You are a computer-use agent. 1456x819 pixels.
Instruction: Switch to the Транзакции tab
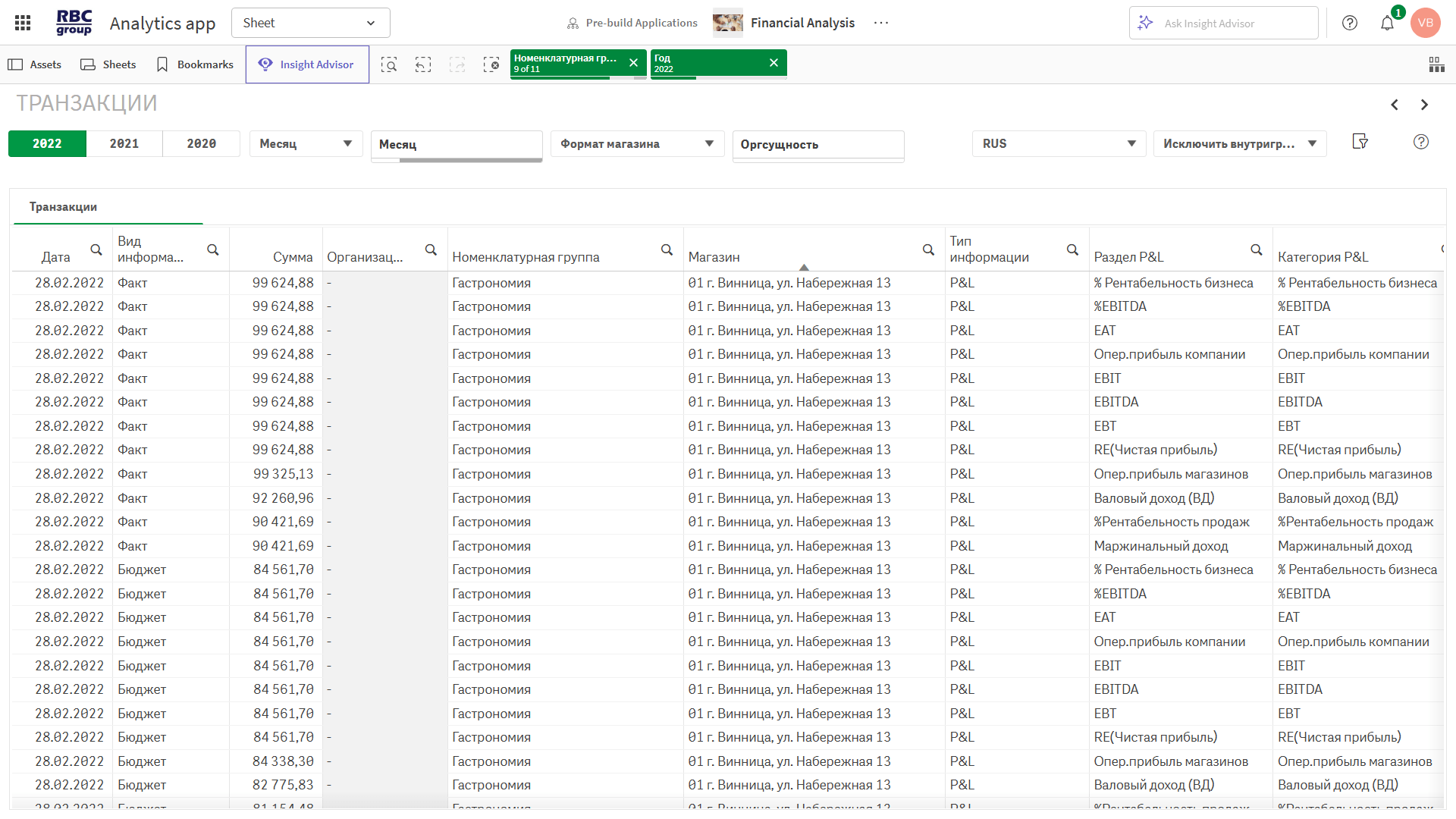coord(63,207)
